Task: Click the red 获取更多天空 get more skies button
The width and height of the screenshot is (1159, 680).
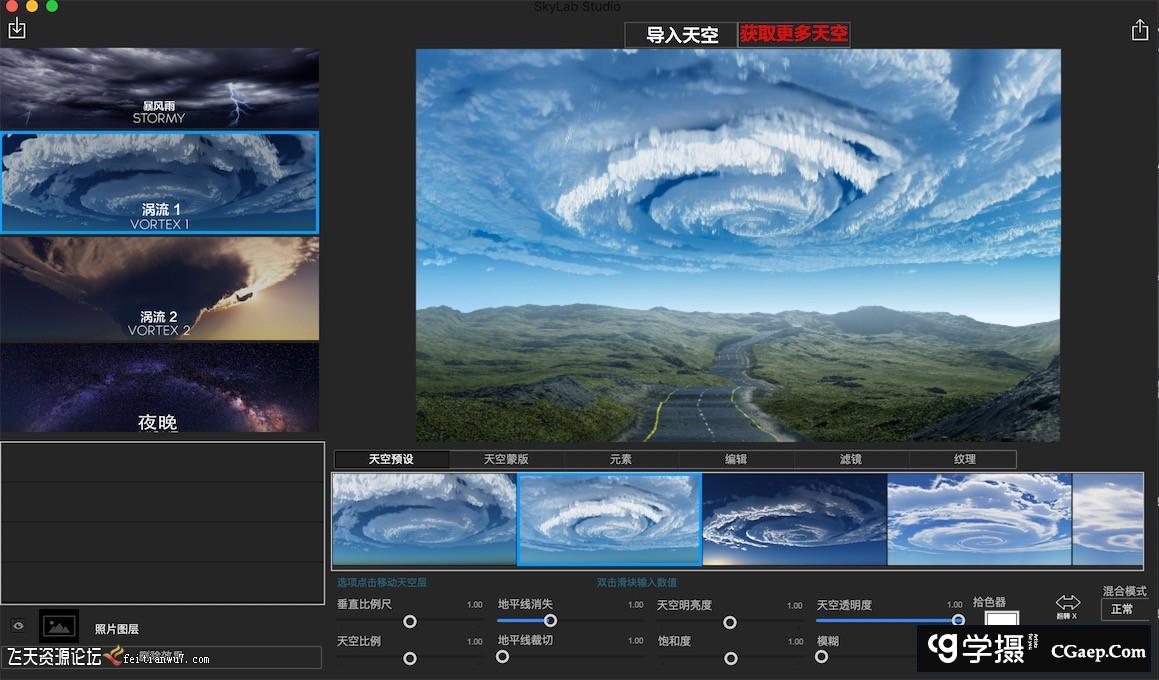Action: [793, 34]
